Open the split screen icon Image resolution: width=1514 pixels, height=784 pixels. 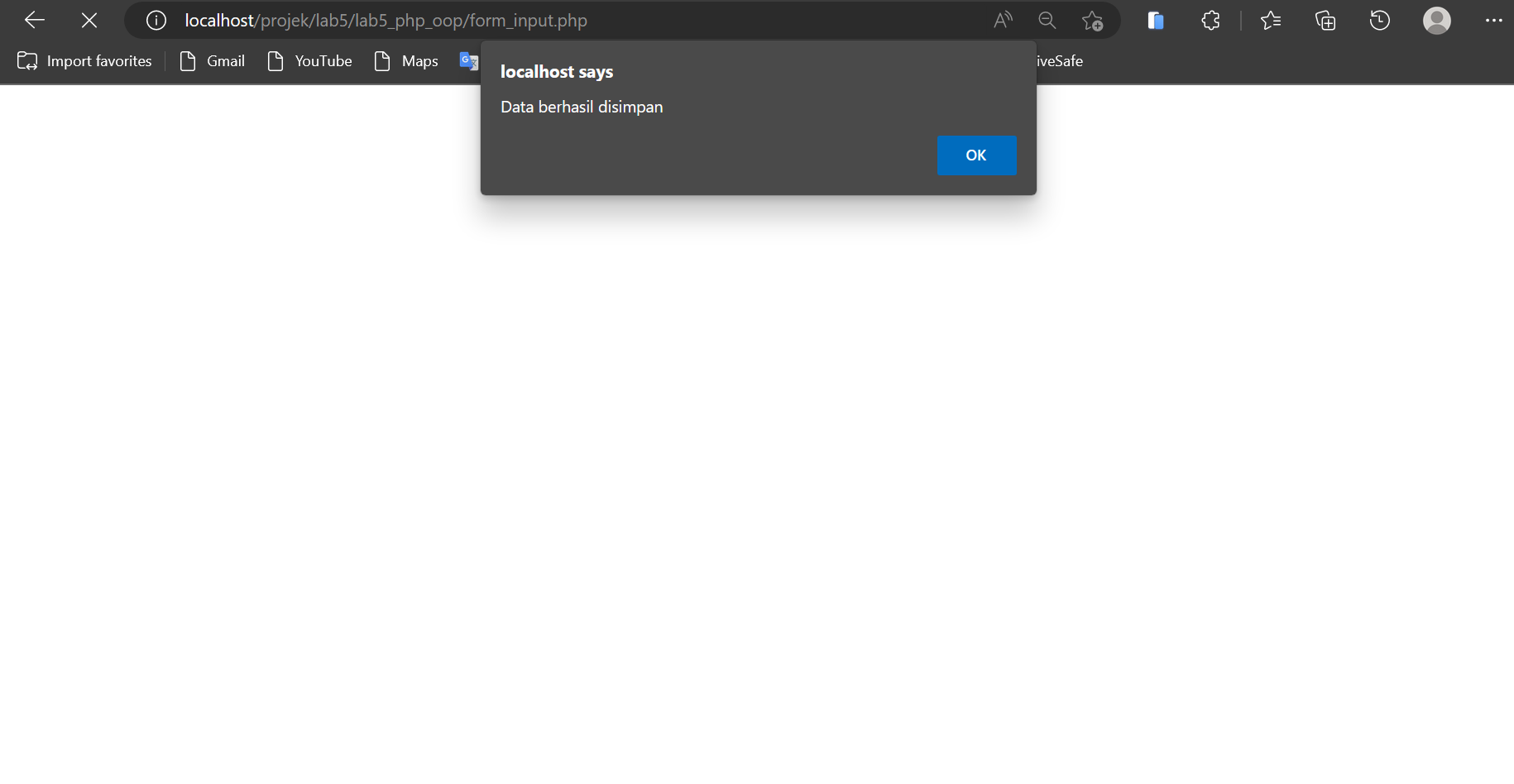coord(1155,20)
